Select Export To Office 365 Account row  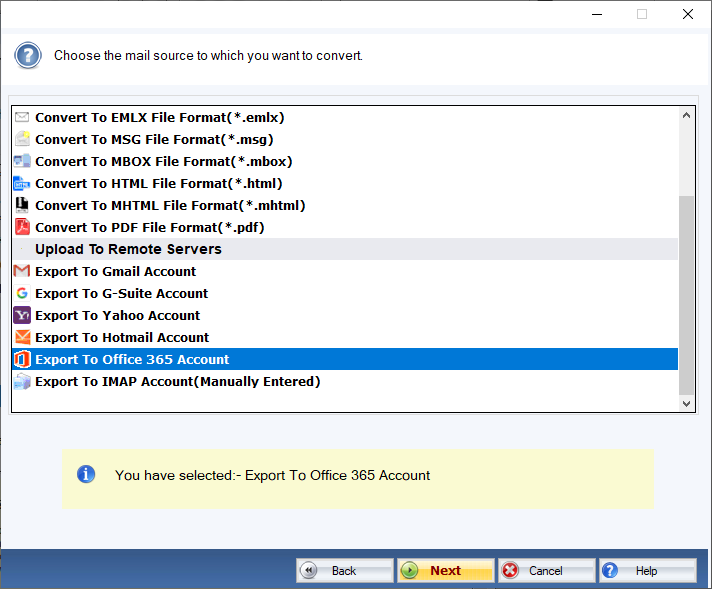pyautogui.click(x=345, y=359)
